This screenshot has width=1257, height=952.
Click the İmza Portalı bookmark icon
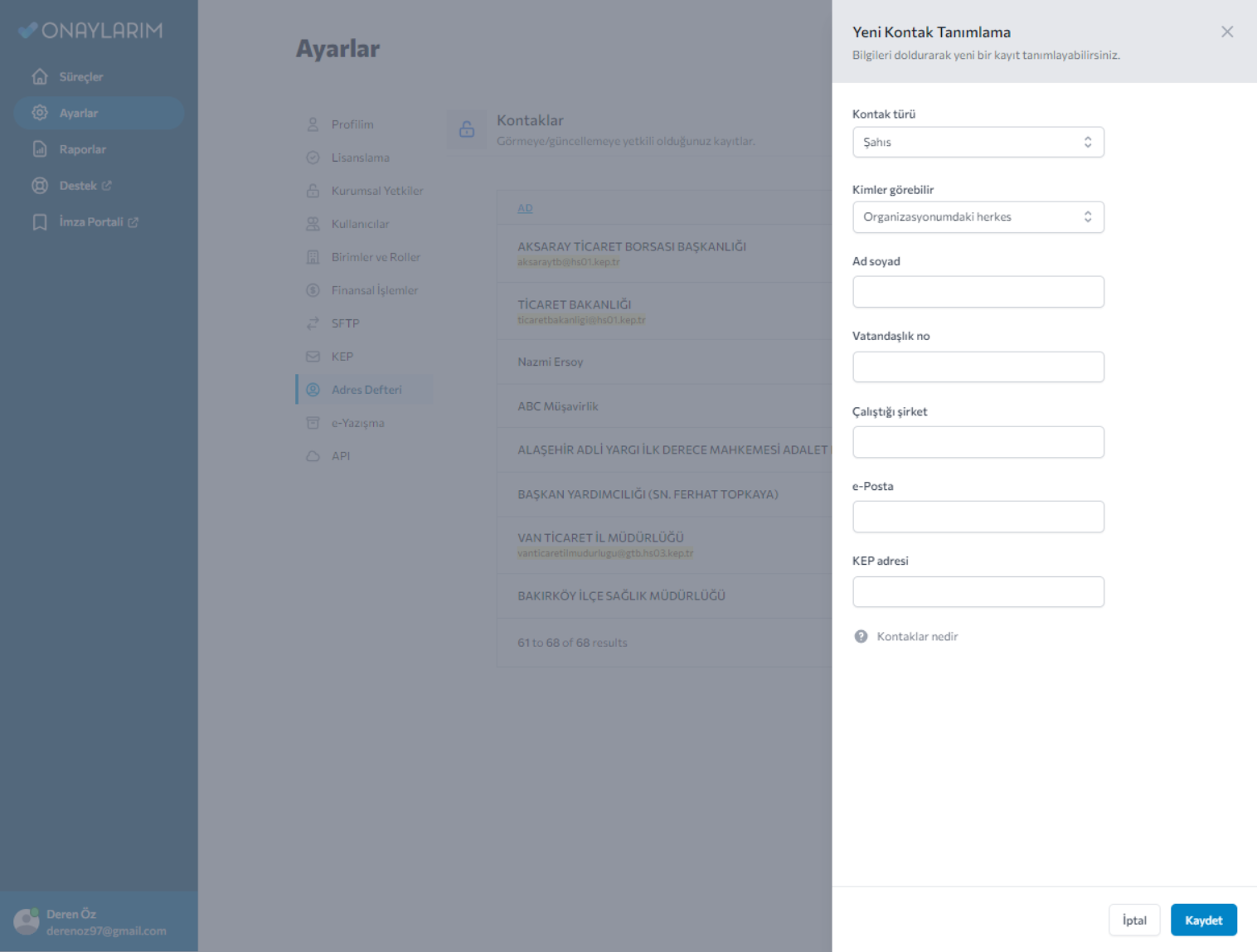40,222
